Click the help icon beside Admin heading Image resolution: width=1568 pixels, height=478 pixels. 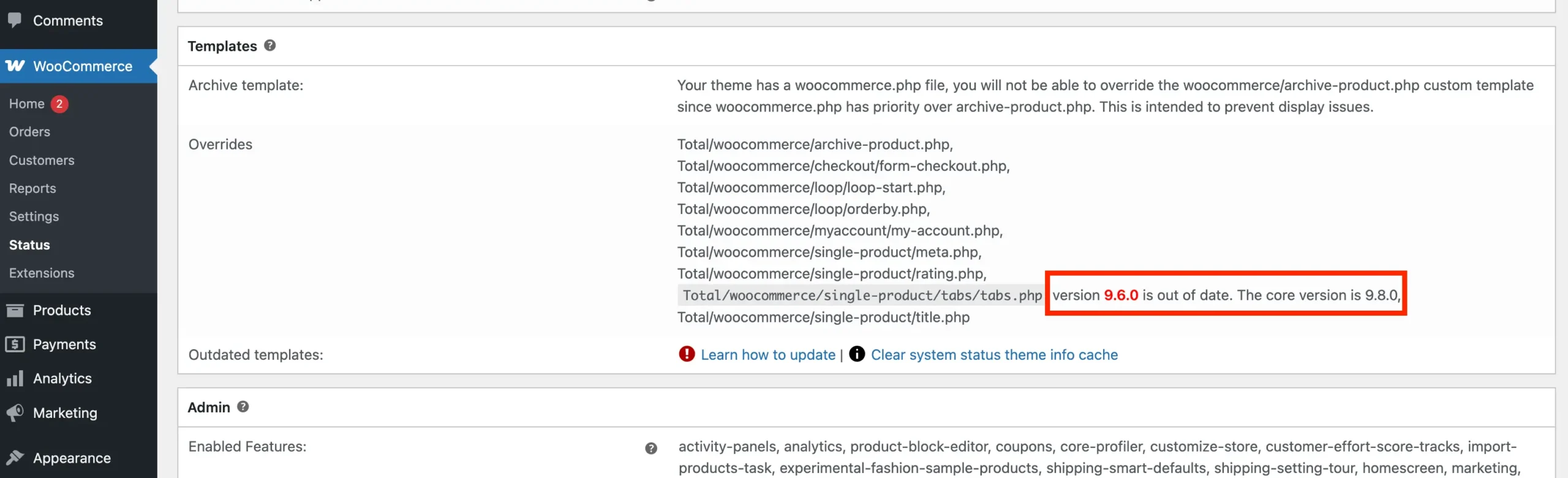(x=243, y=406)
